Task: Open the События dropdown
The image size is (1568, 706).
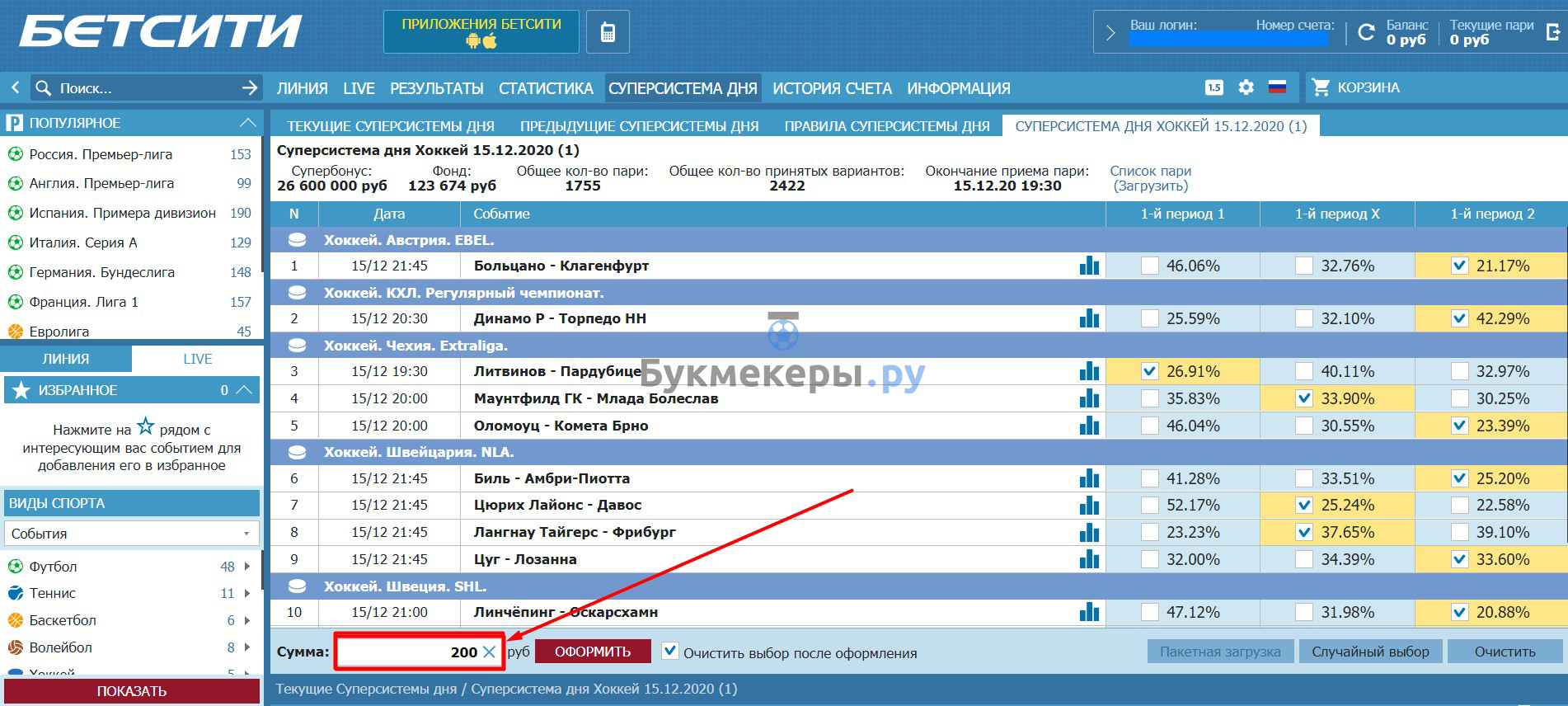Action: (x=132, y=534)
